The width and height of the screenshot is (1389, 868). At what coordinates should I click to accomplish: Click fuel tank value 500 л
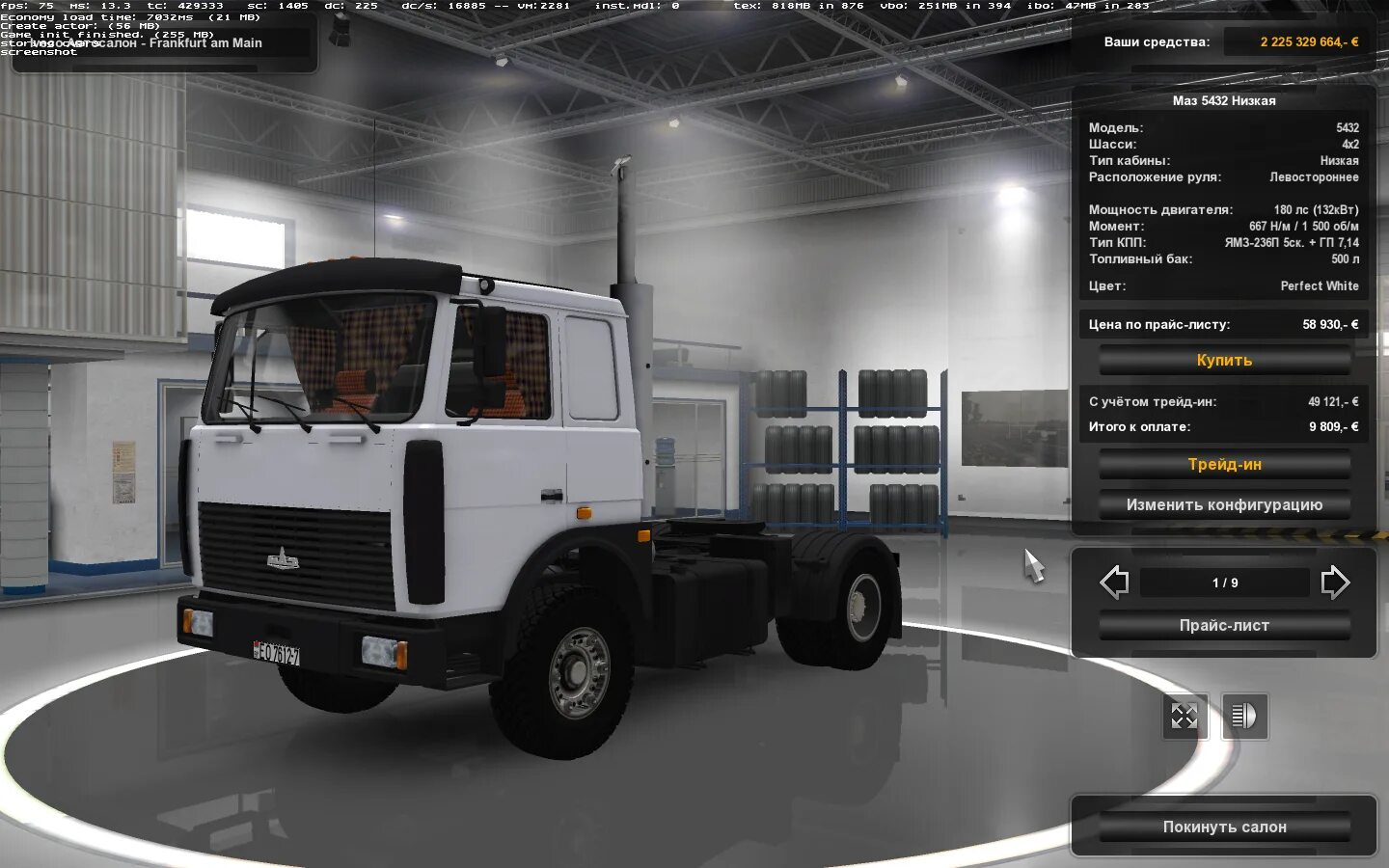[x=1345, y=259]
